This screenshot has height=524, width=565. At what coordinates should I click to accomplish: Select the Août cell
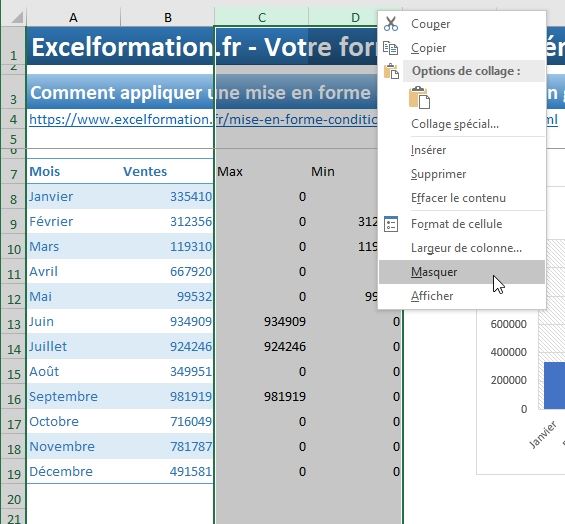tap(74, 372)
